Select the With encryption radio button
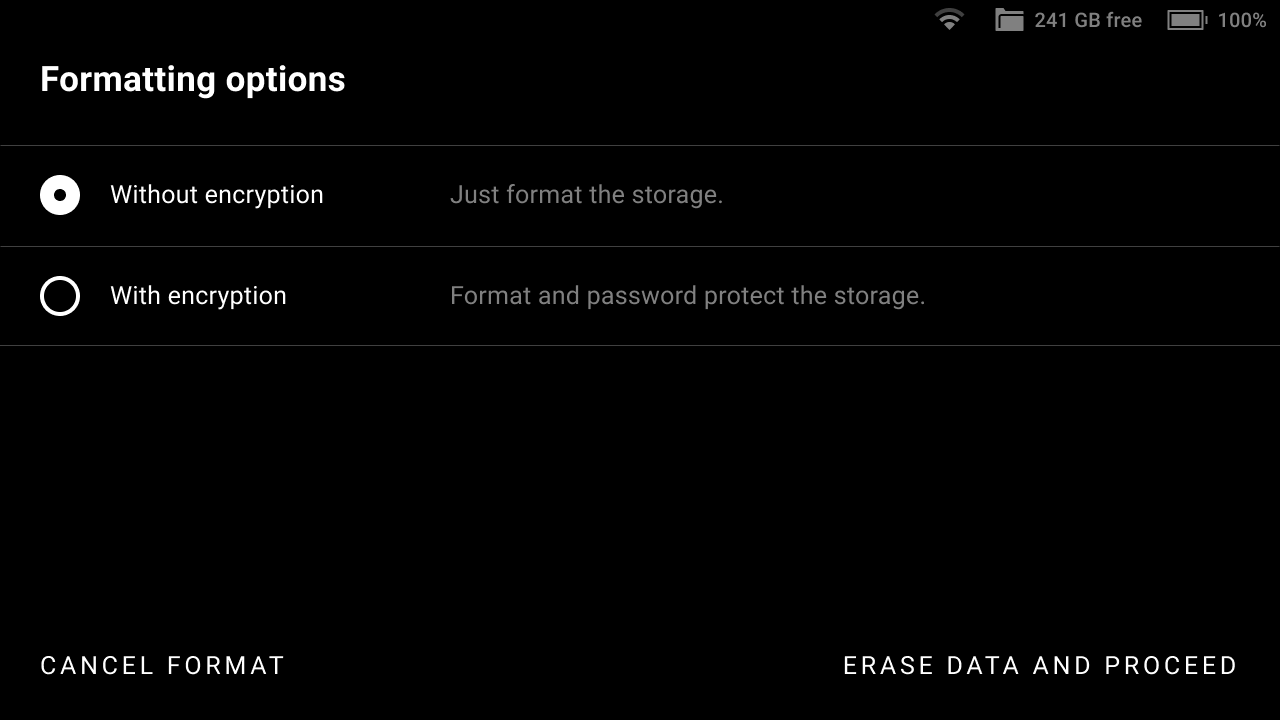This screenshot has width=1280, height=720. (x=60, y=296)
